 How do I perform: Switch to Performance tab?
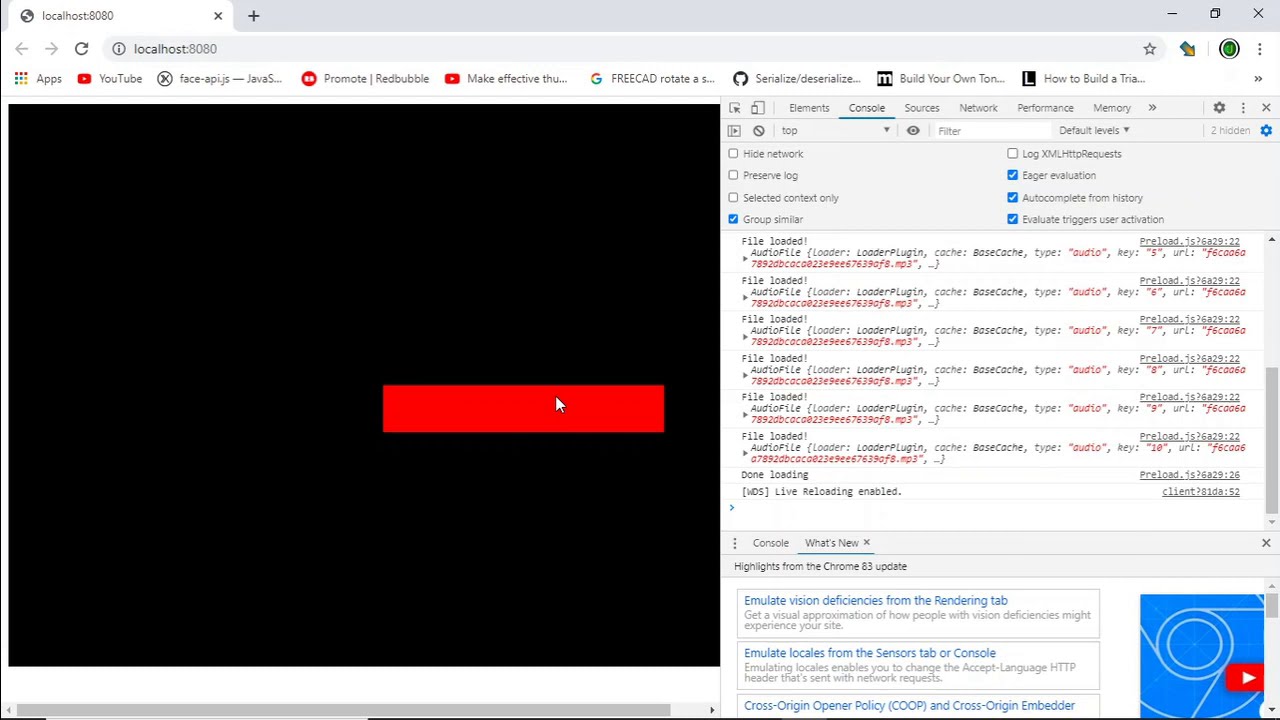pos(1045,108)
